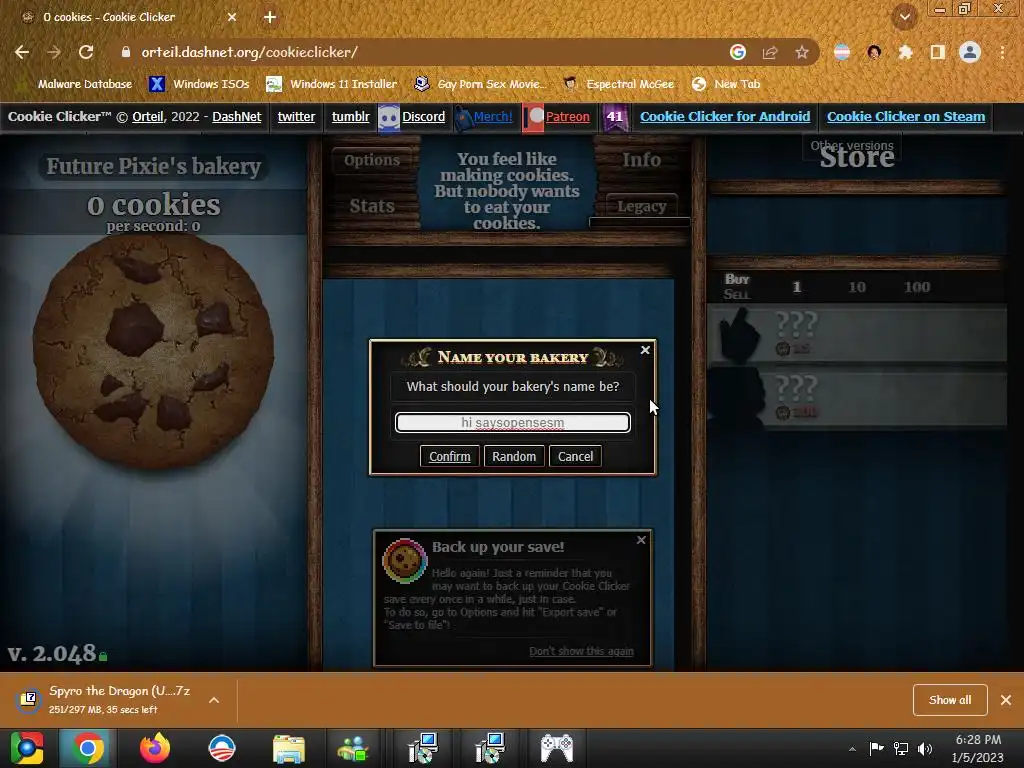This screenshot has width=1024, height=768.
Task: Click the purple 41 badge icon
Action: tap(615, 118)
